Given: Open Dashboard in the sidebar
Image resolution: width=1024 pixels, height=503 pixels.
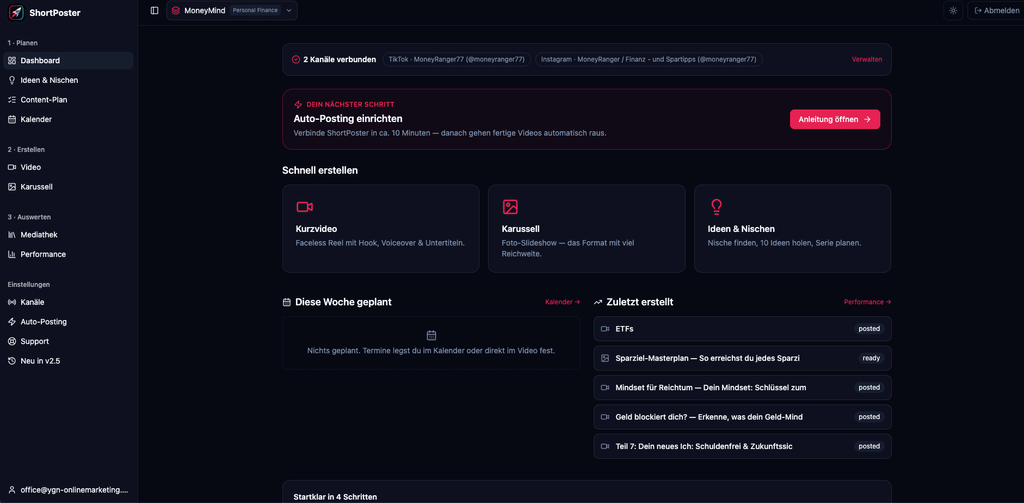Looking at the screenshot, I should point(69,61).
